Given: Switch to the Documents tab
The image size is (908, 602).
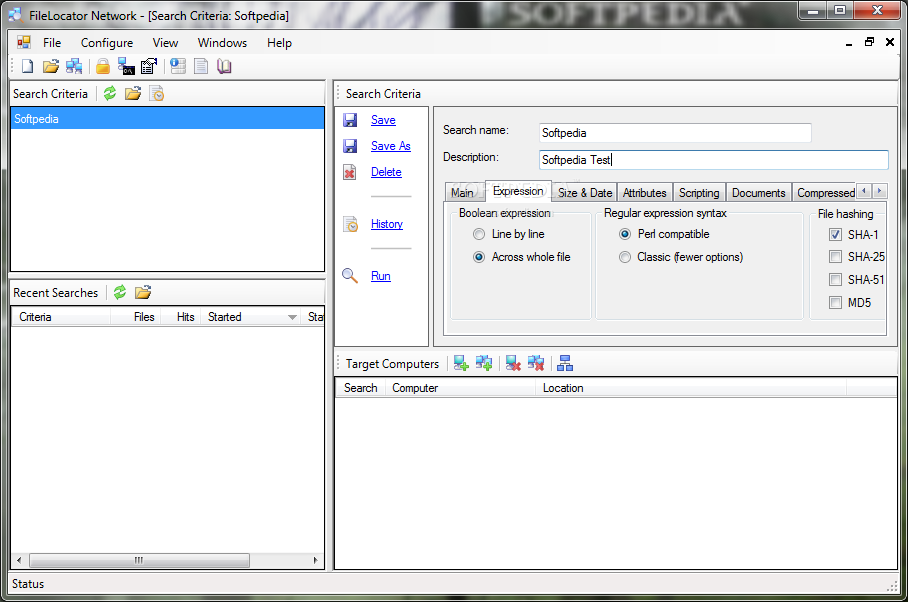Looking at the screenshot, I should coord(758,193).
